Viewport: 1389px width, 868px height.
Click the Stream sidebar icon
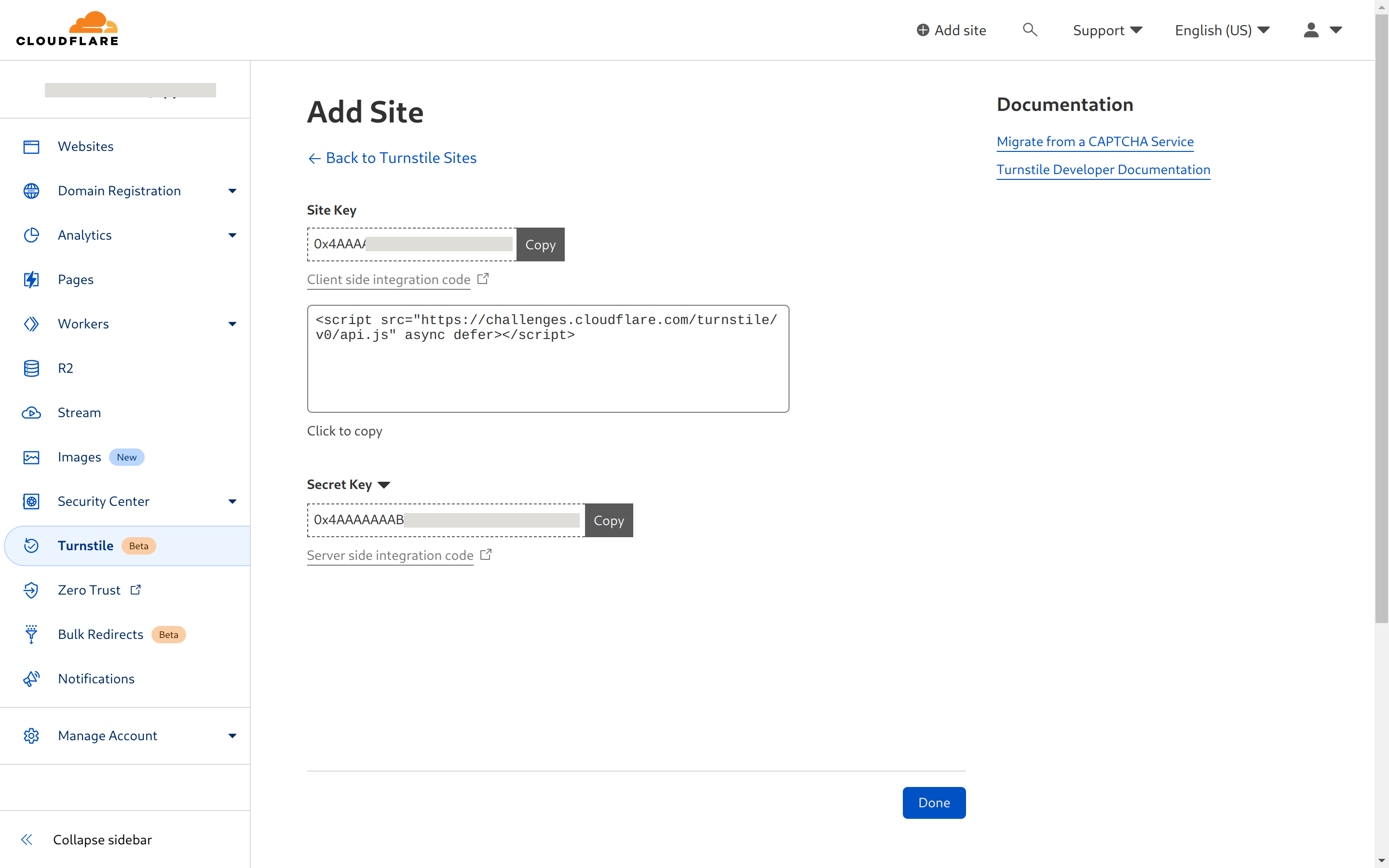point(32,413)
